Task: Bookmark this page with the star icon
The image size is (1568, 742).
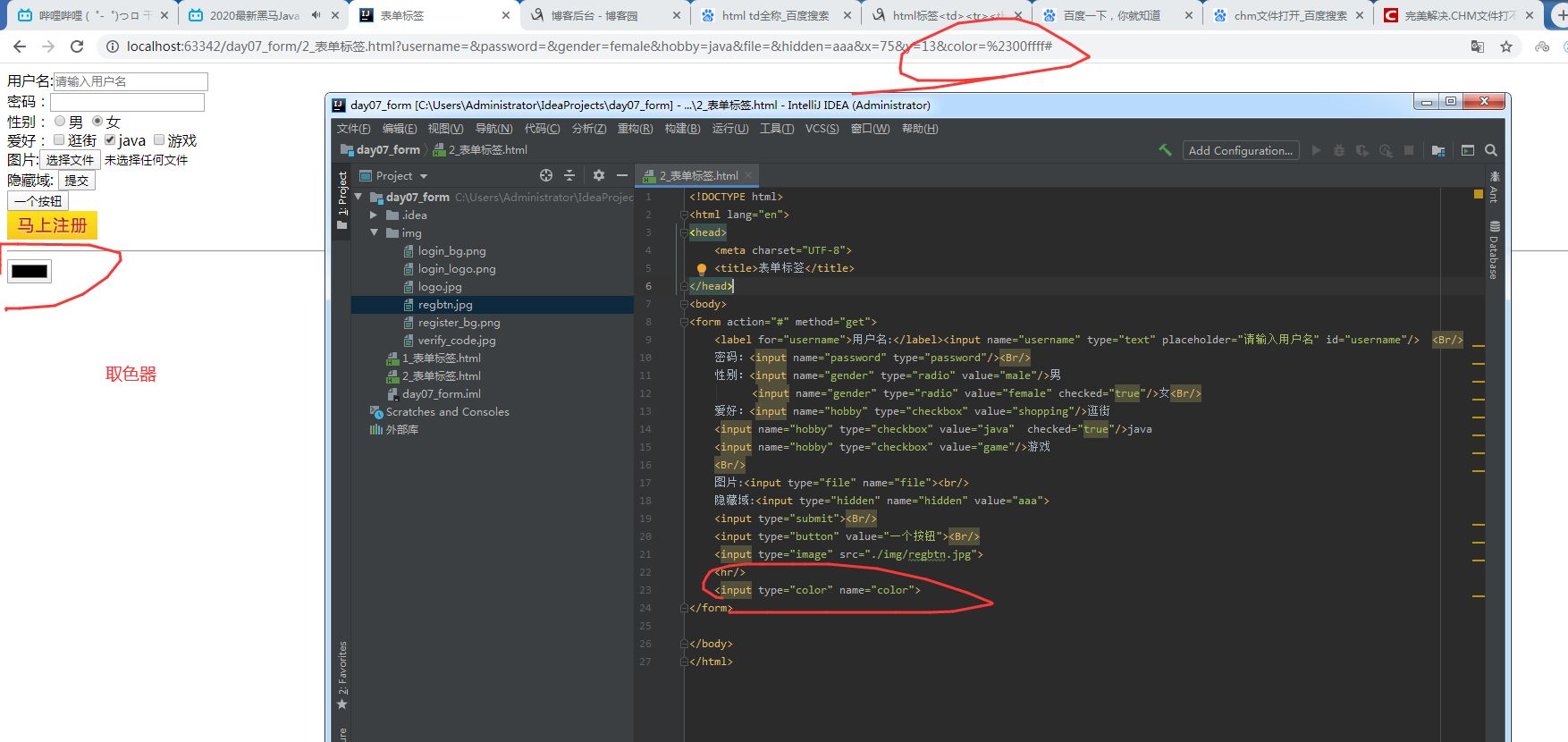Action: click(1506, 46)
